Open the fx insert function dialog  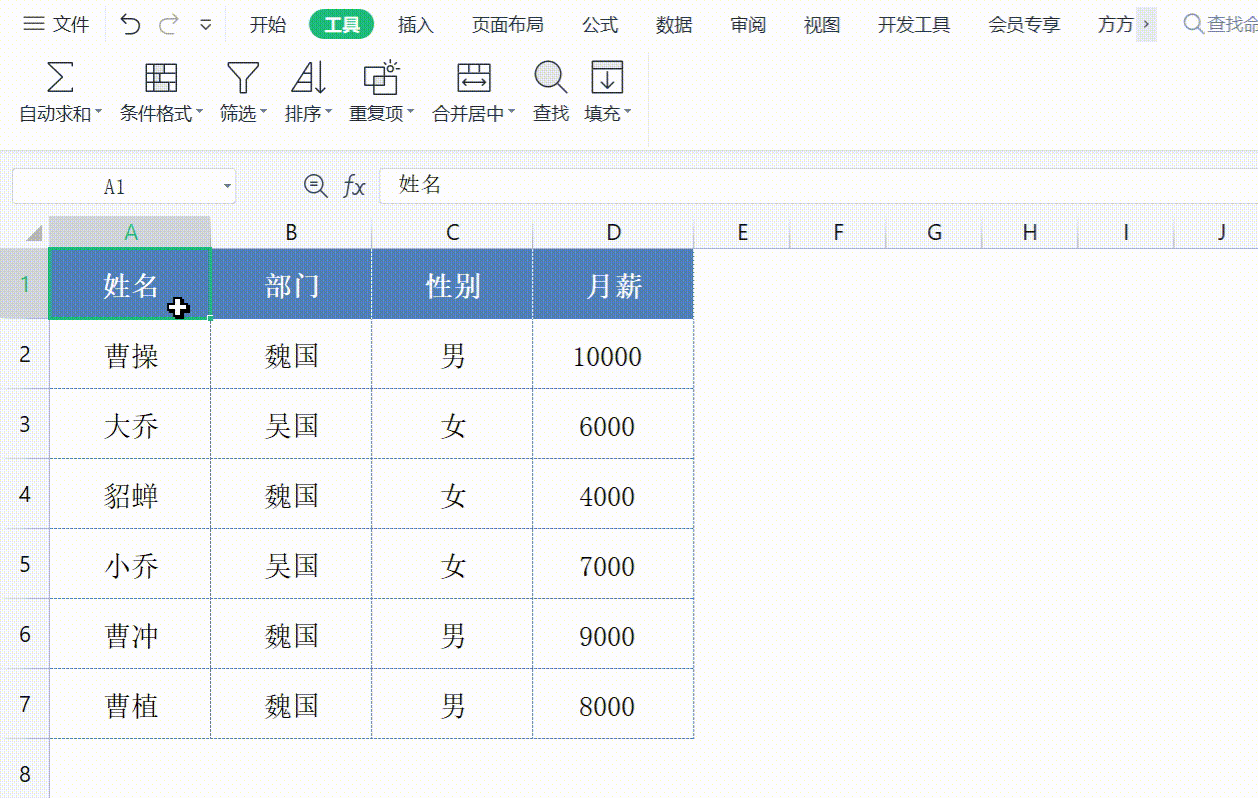[354, 186]
